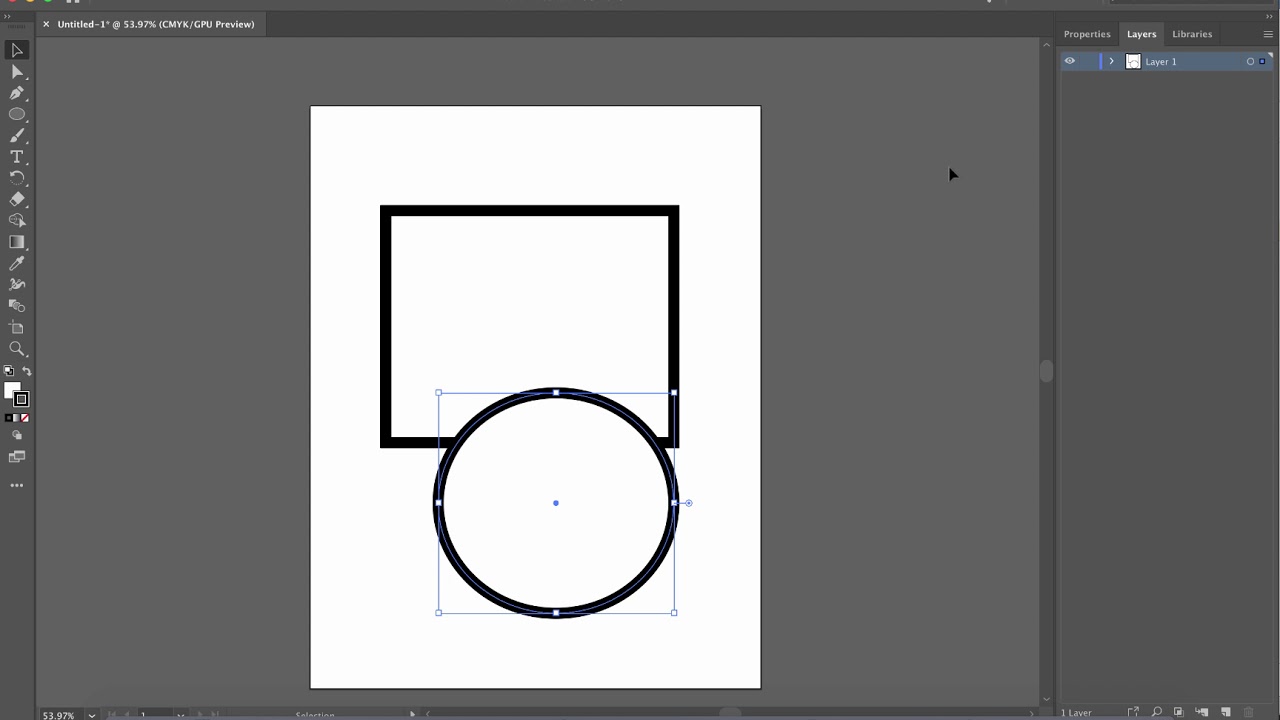Select the Shape Builder tool
The width and height of the screenshot is (1280, 720).
(x=17, y=220)
